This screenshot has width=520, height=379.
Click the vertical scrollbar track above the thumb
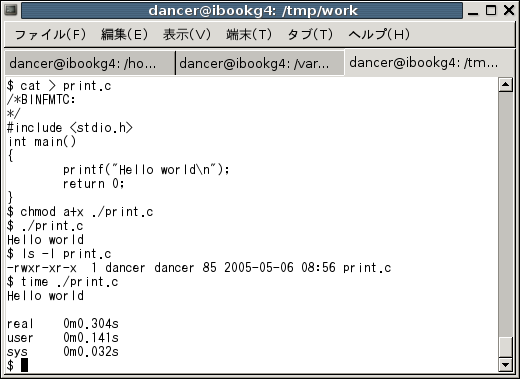click(x=506, y=213)
